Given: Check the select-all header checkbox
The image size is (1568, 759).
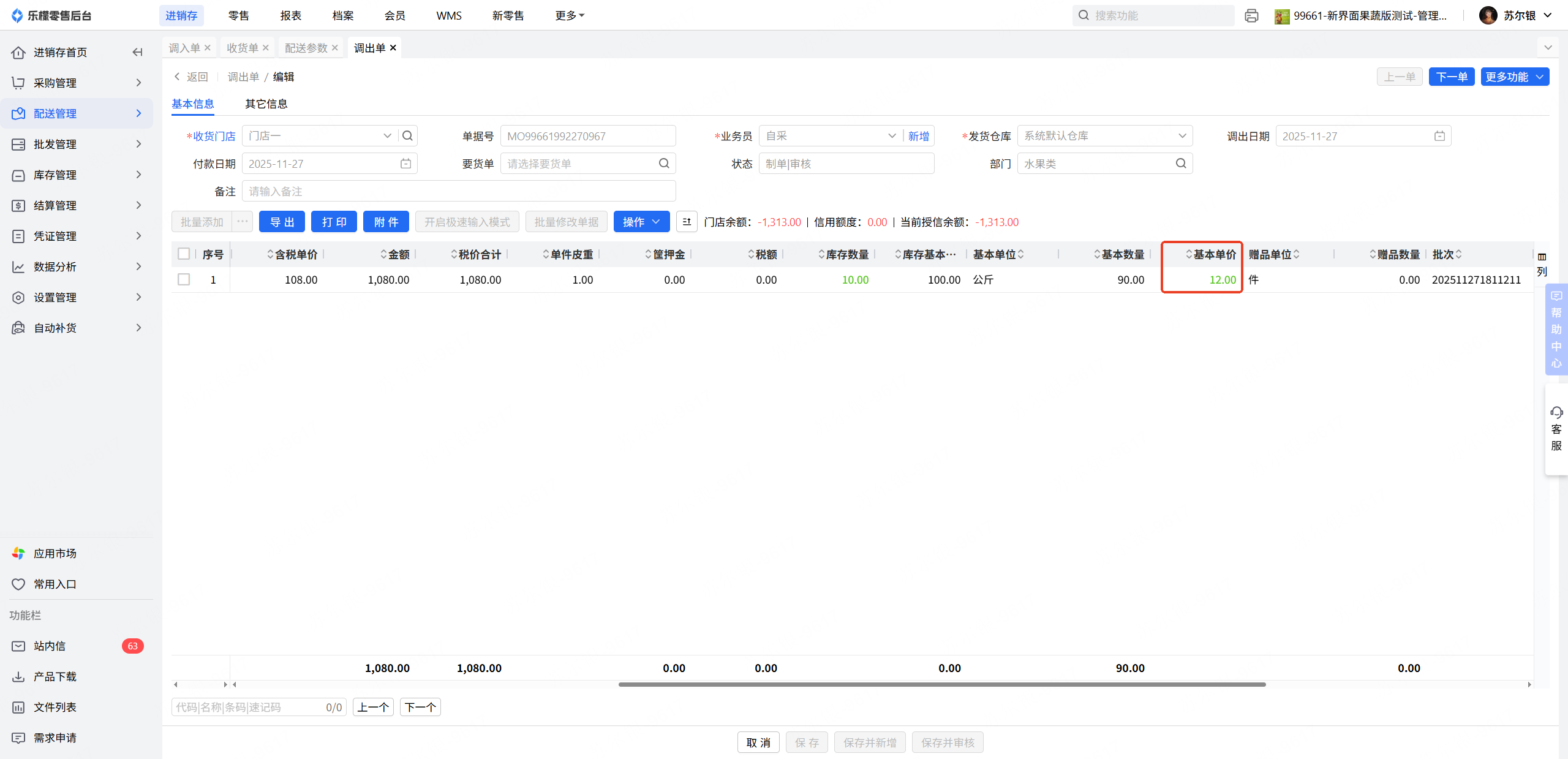Looking at the screenshot, I should tap(184, 254).
